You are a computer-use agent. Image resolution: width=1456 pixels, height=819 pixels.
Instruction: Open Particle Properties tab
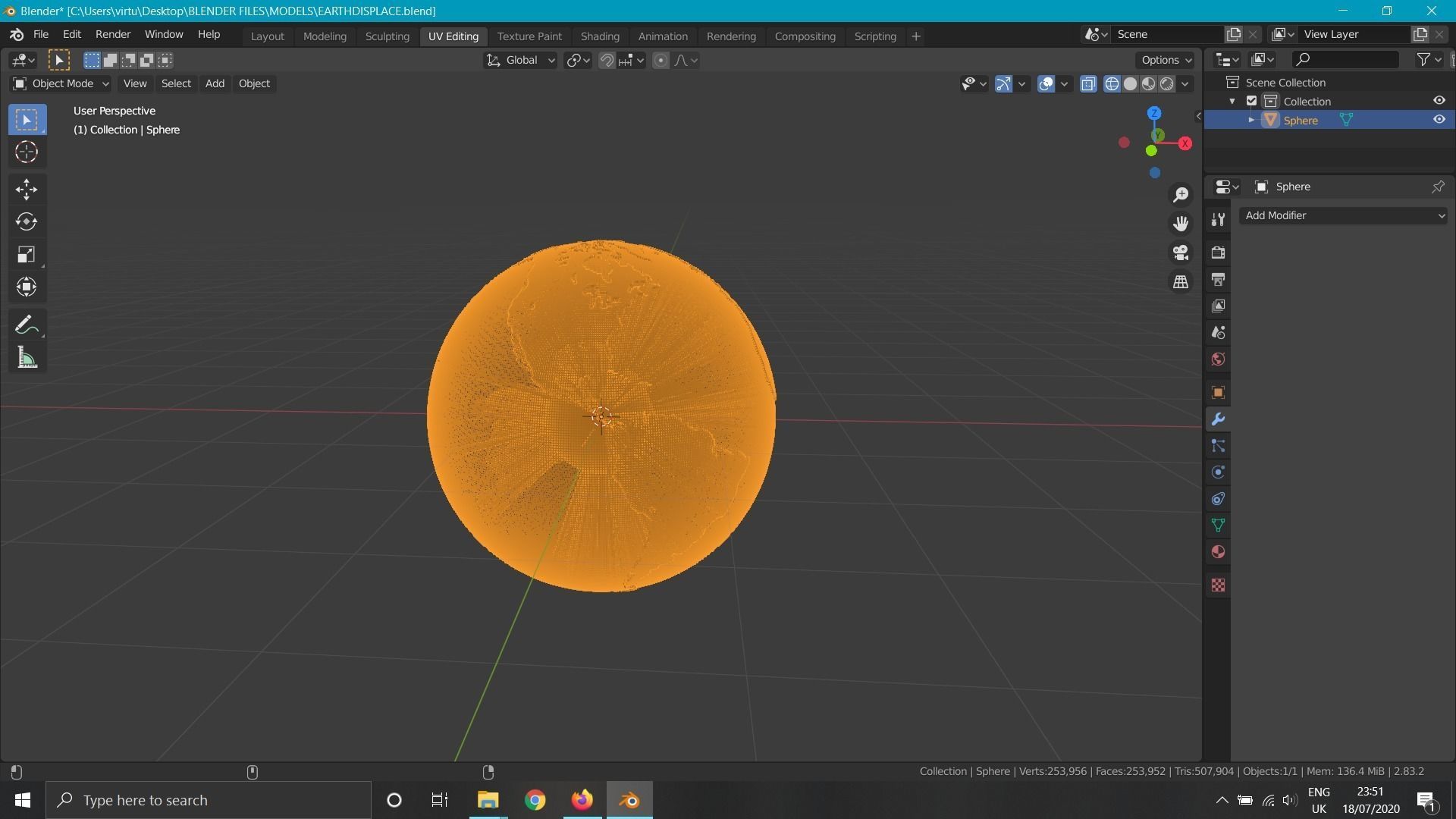(x=1218, y=446)
